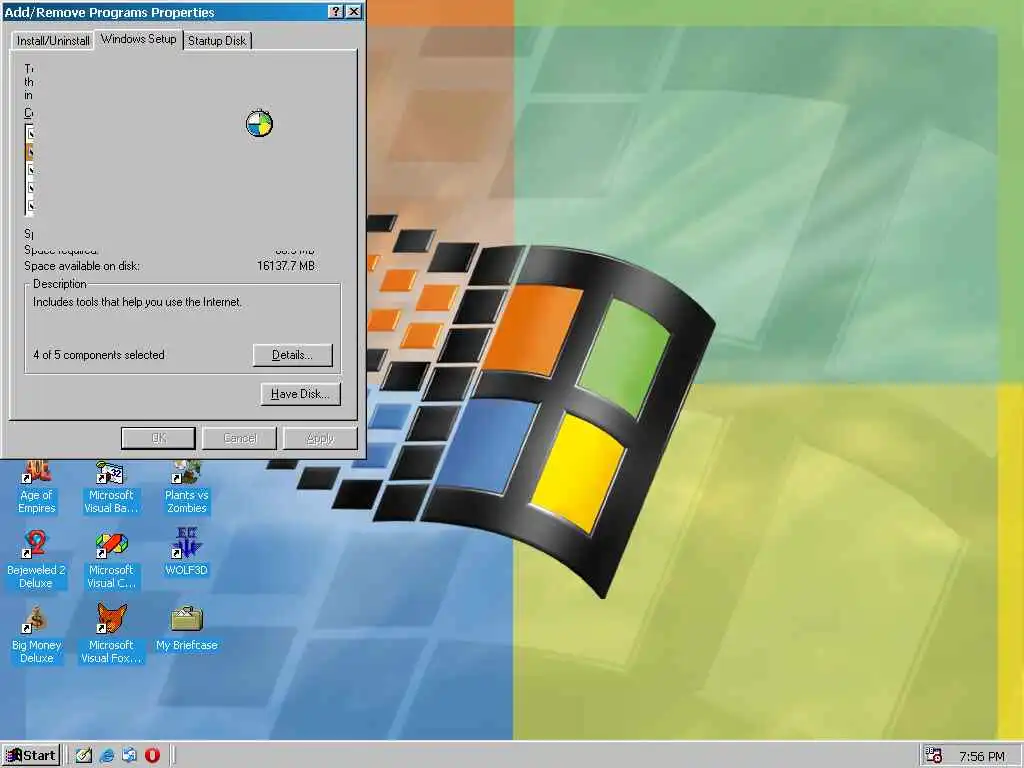
Task: Select the Bejeweled 2 Deluxe shortcut
Action: (36, 560)
